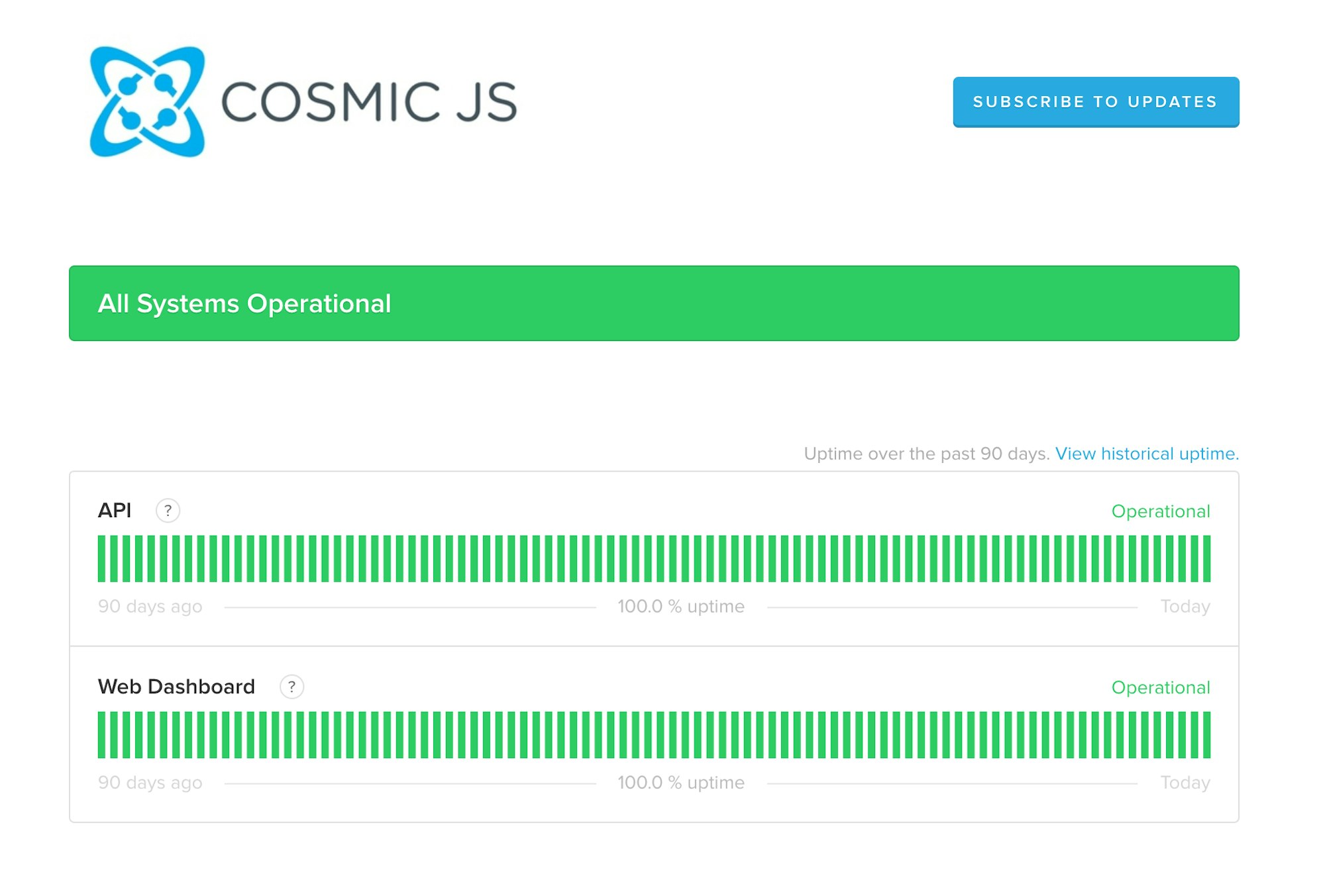Click the last (today) API uptime bar
1325x896 pixels.
(x=1206, y=559)
